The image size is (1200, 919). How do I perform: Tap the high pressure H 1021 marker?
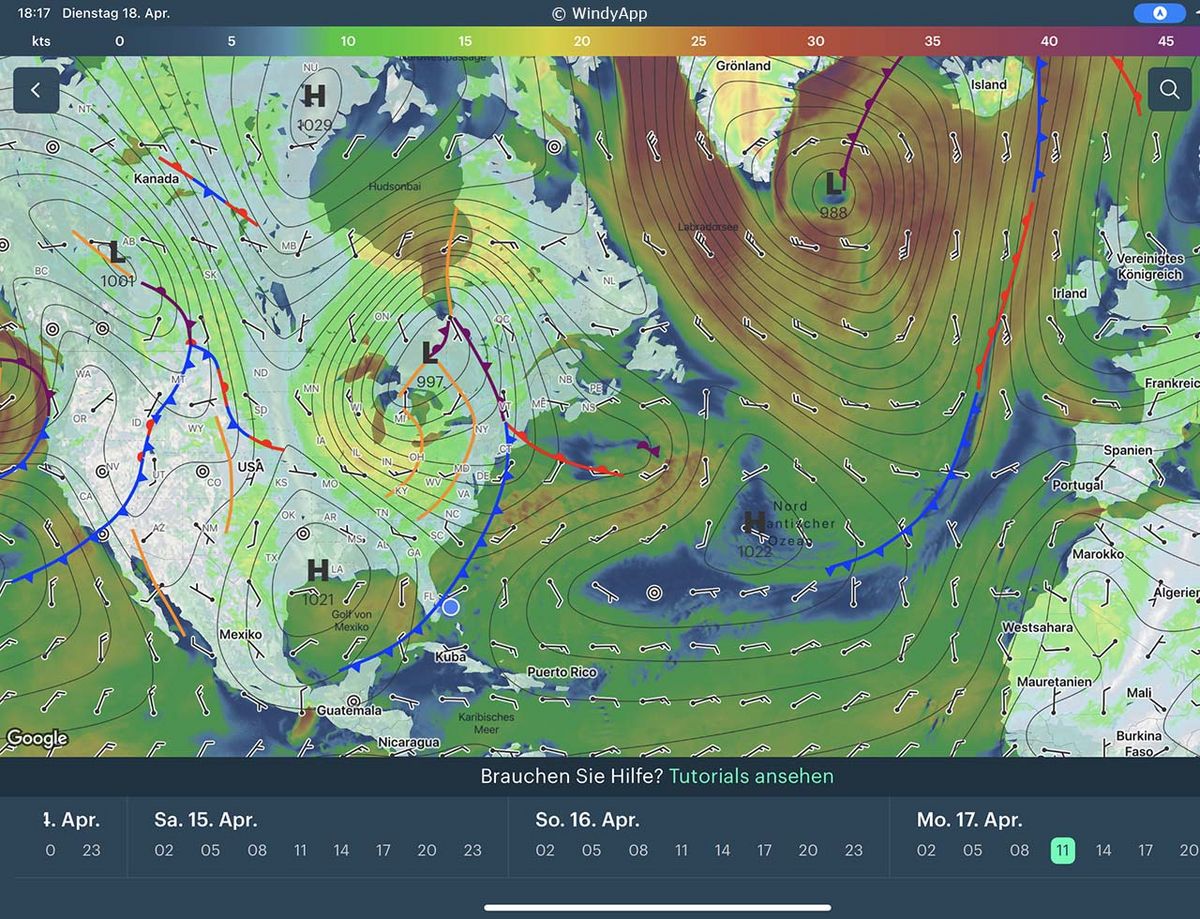click(318, 582)
